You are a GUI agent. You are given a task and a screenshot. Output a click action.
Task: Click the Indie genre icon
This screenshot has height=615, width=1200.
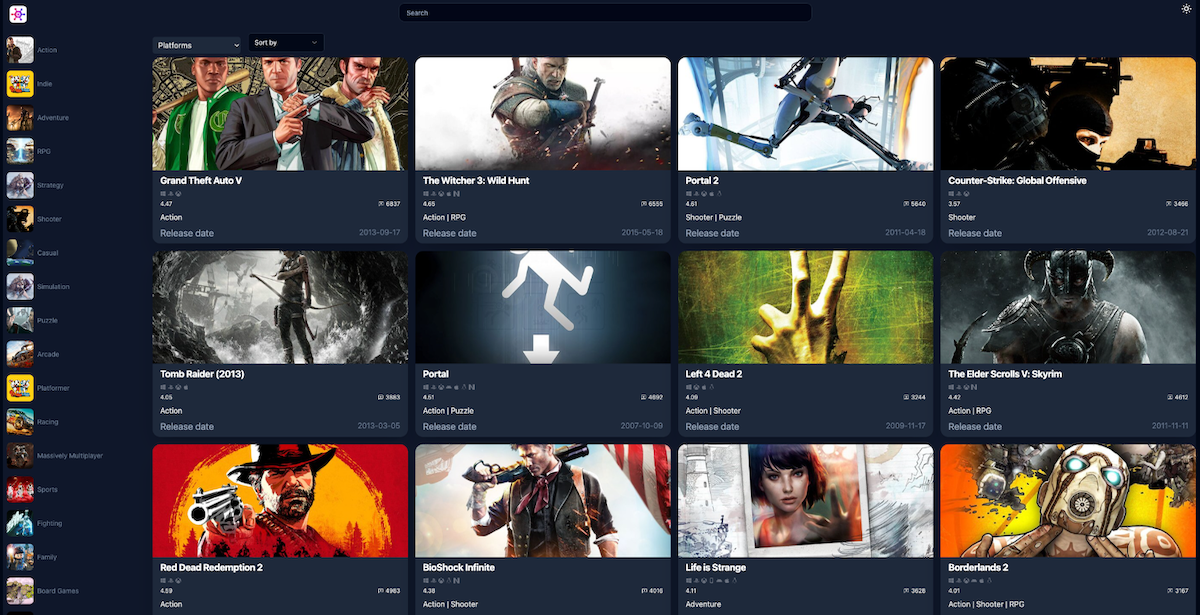(20, 84)
